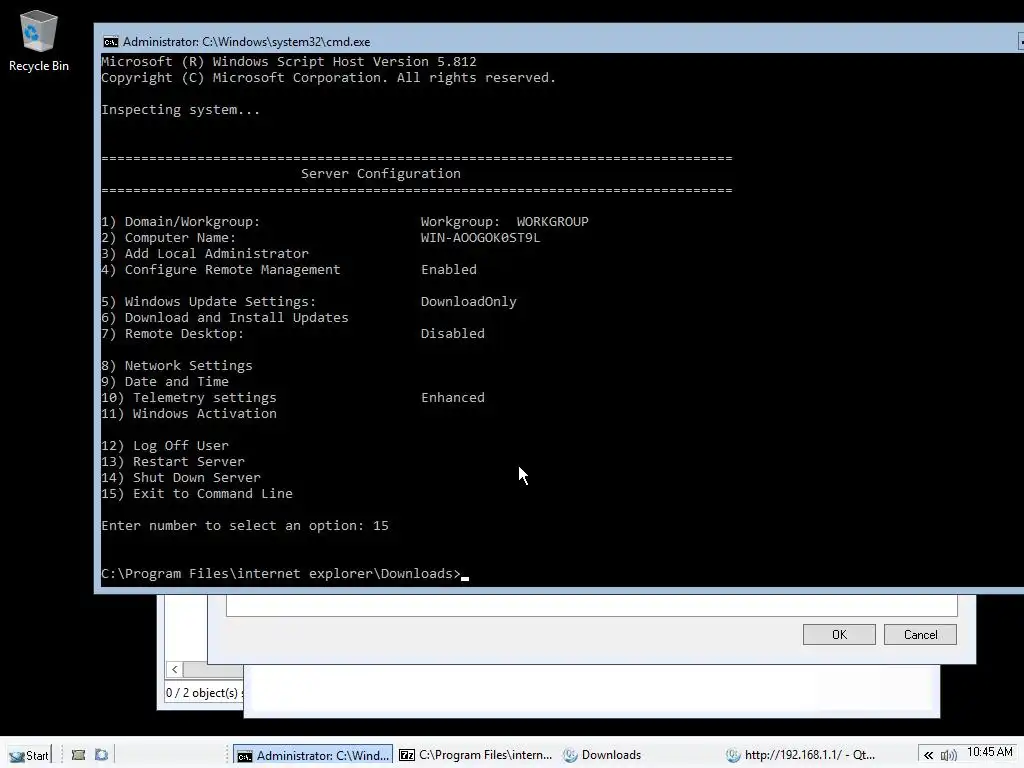Switch to the http://192.168.1.1/ taskbar button

pos(801,755)
